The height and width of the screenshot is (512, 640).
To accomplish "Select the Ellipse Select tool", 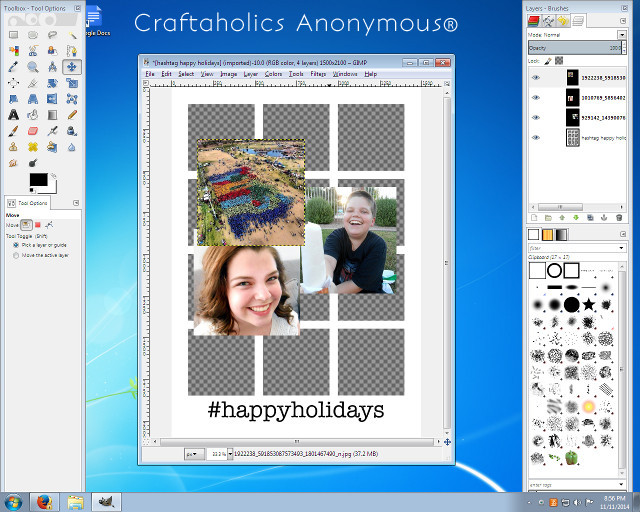I will (x=33, y=35).
